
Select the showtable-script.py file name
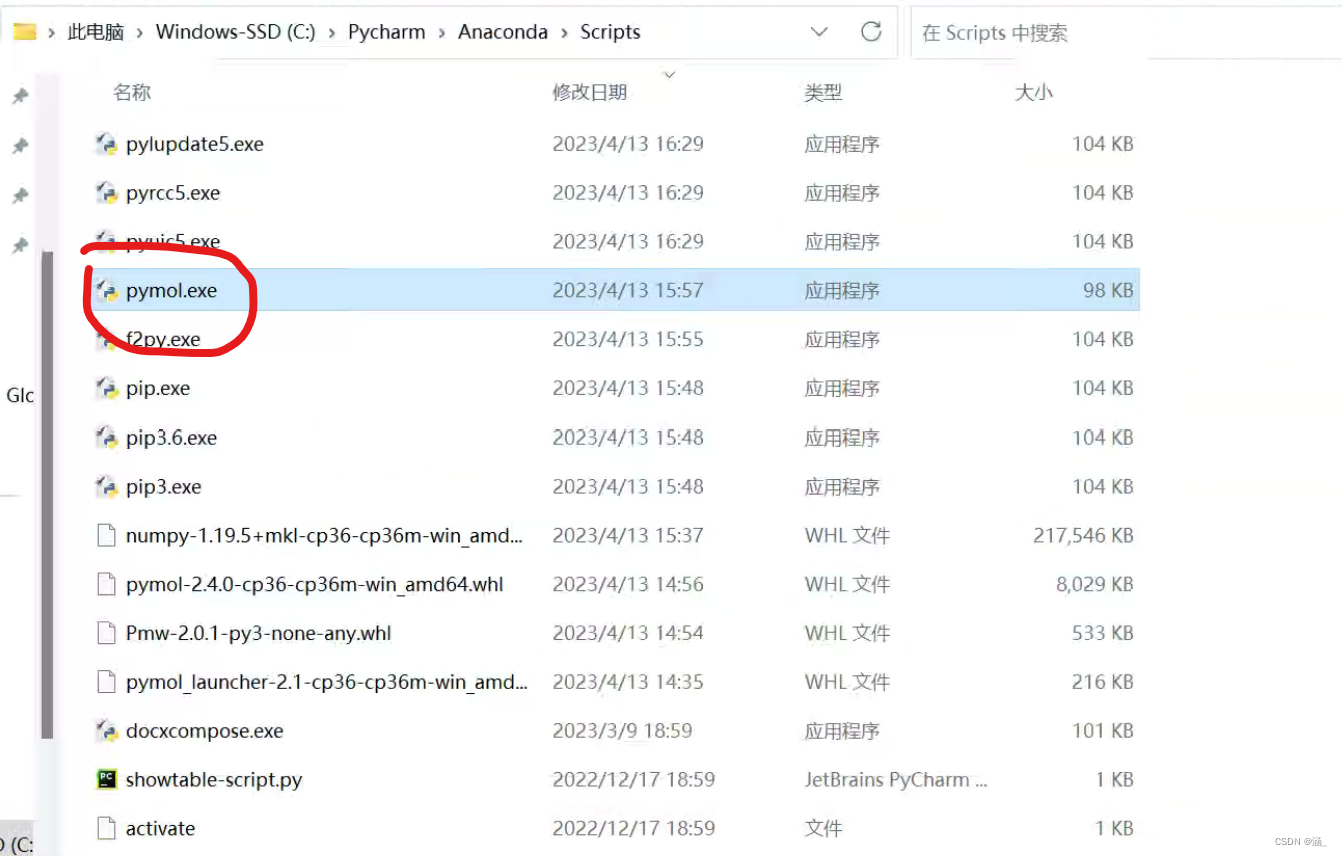[x=214, y=780]
